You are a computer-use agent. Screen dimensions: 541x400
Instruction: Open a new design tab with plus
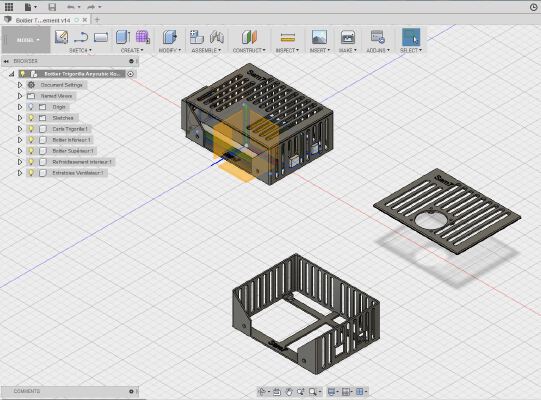[x=97, y=20]
